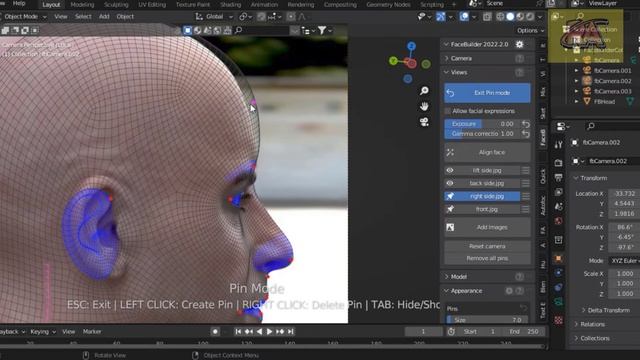Screen dimensions: 640x360
Task: Open the Add menu in viewport header
Action: tap(104, 17)
